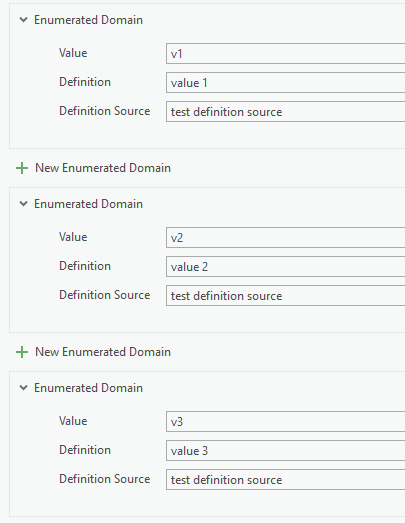
Task: Click the green plus icon below the v1 domain
Action: point(22,168)
